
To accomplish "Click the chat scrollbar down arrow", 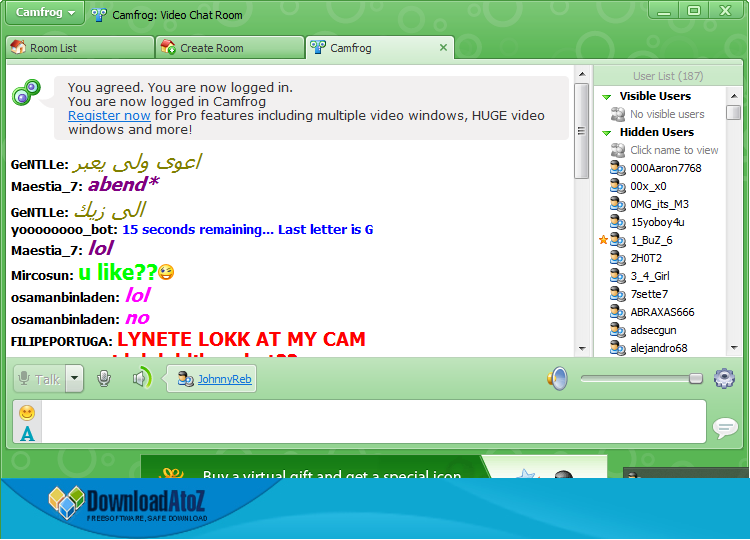I will [582, 349].
